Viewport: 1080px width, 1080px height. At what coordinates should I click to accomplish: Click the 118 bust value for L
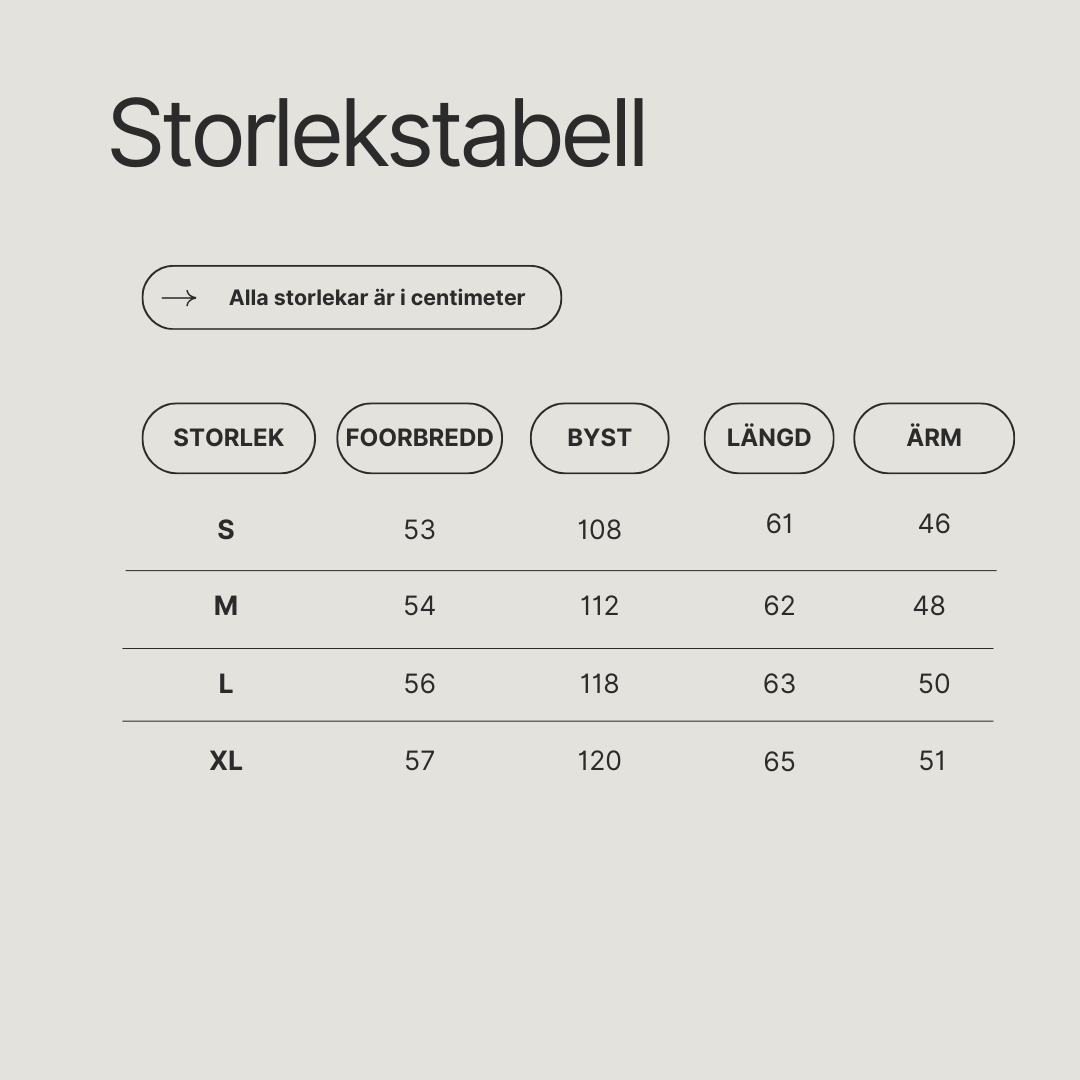pos(599,684)
